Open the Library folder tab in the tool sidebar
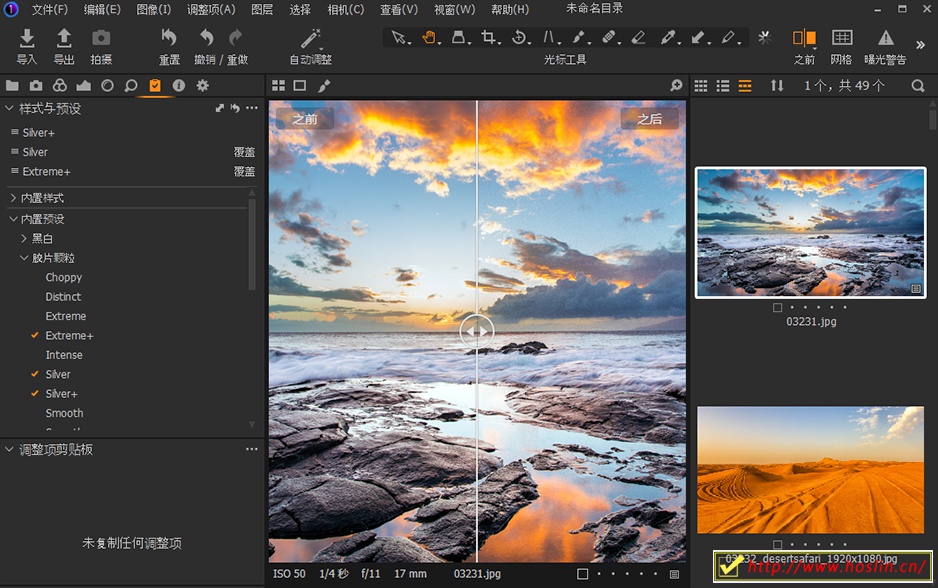 pyautogui.click(x=12, y=86)
